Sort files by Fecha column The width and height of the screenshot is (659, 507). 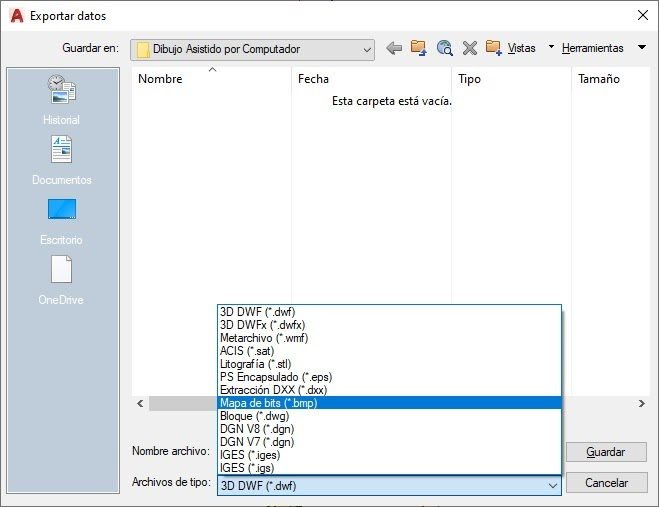coord(371,79)
